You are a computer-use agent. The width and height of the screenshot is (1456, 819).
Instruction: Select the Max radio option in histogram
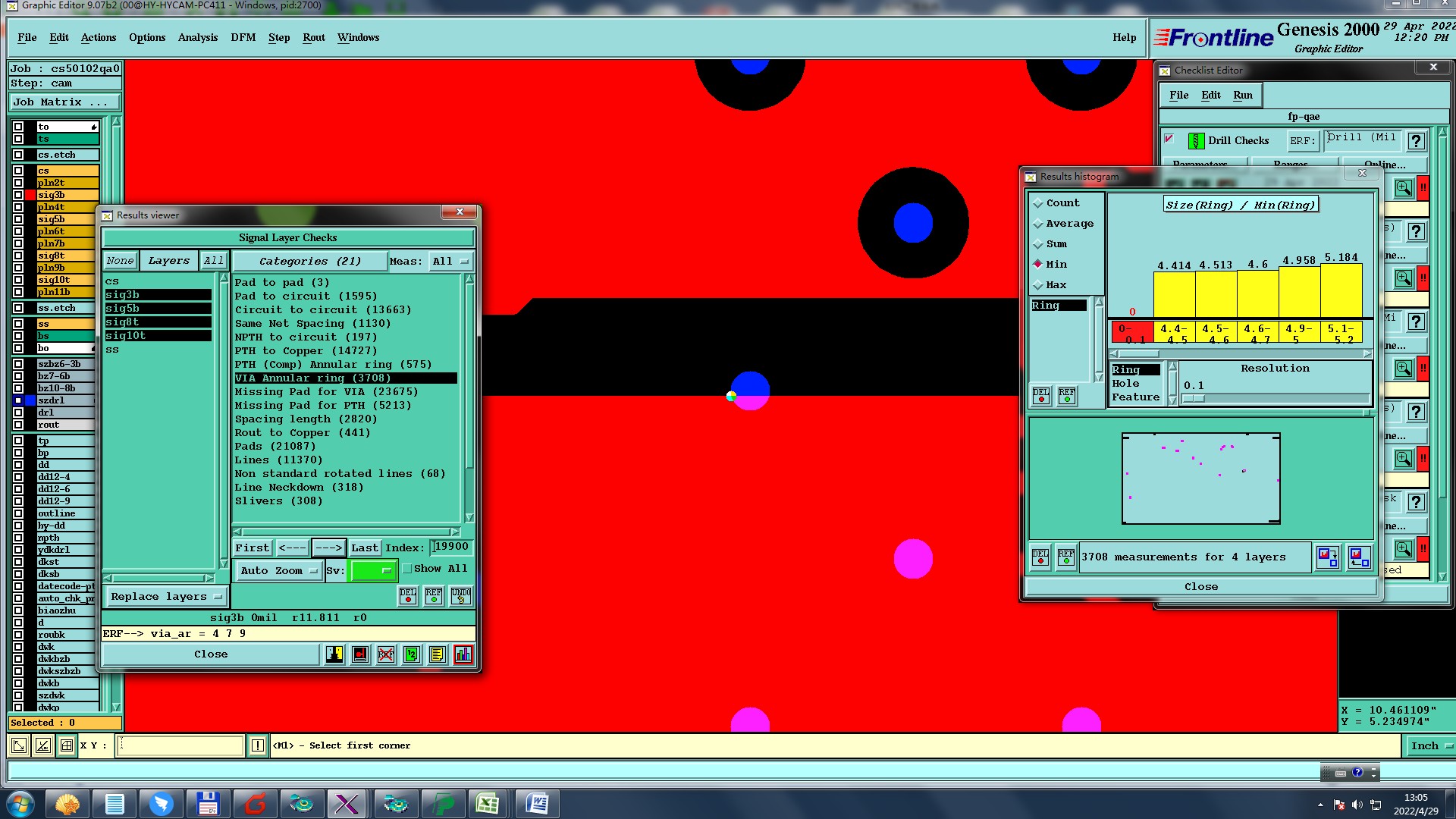coord(1038,285)
